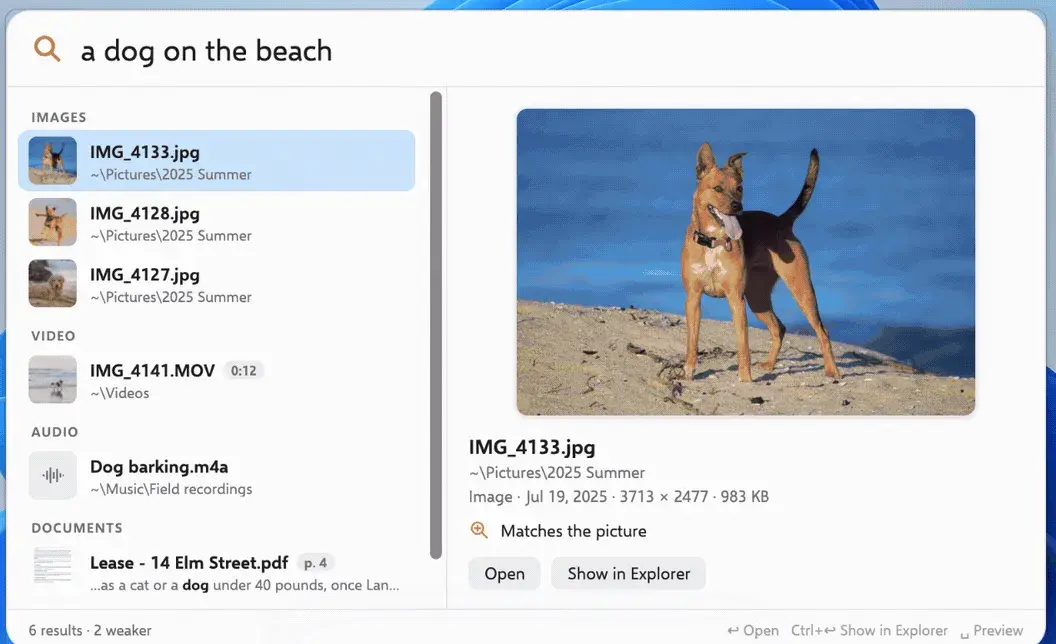Viewport: 1056px width, 644px height.
Task: Click the results list vertical scrollbar
Action: pos(436,325)
